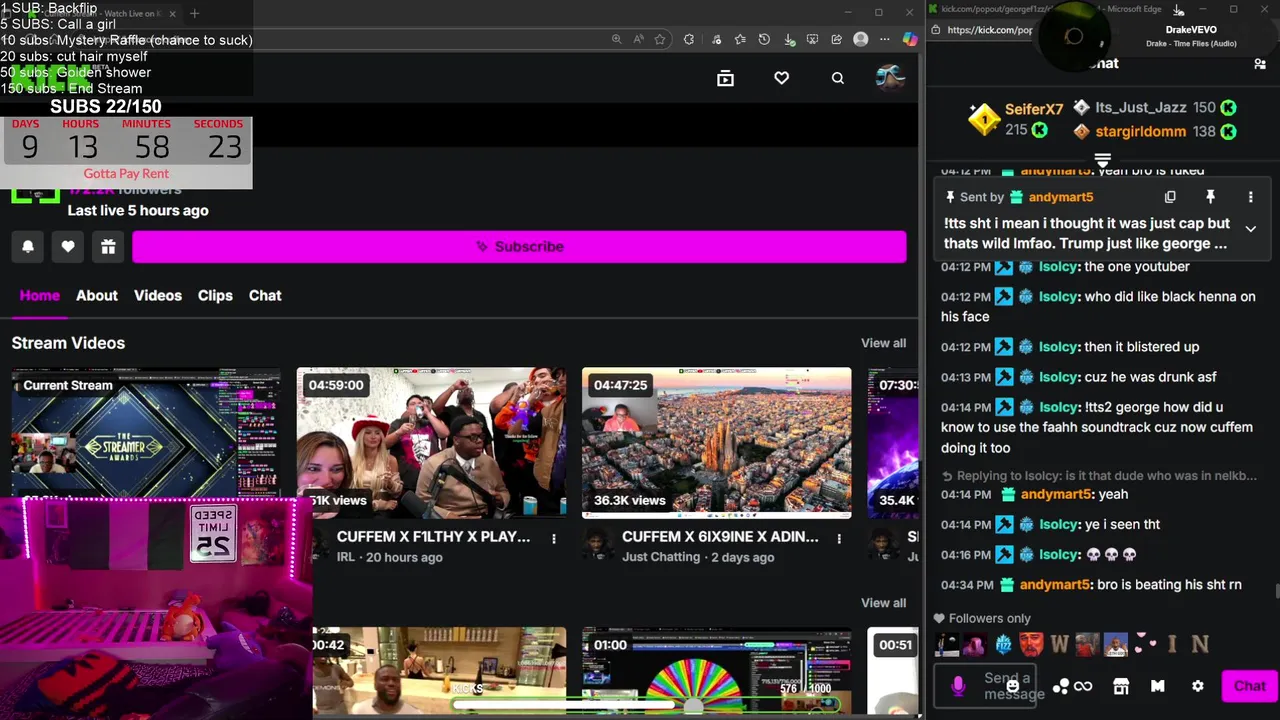The width and height of the screenshot is (1280, 720).
Task: Click the Just Chatting category link
Action: tap(661, 557)
